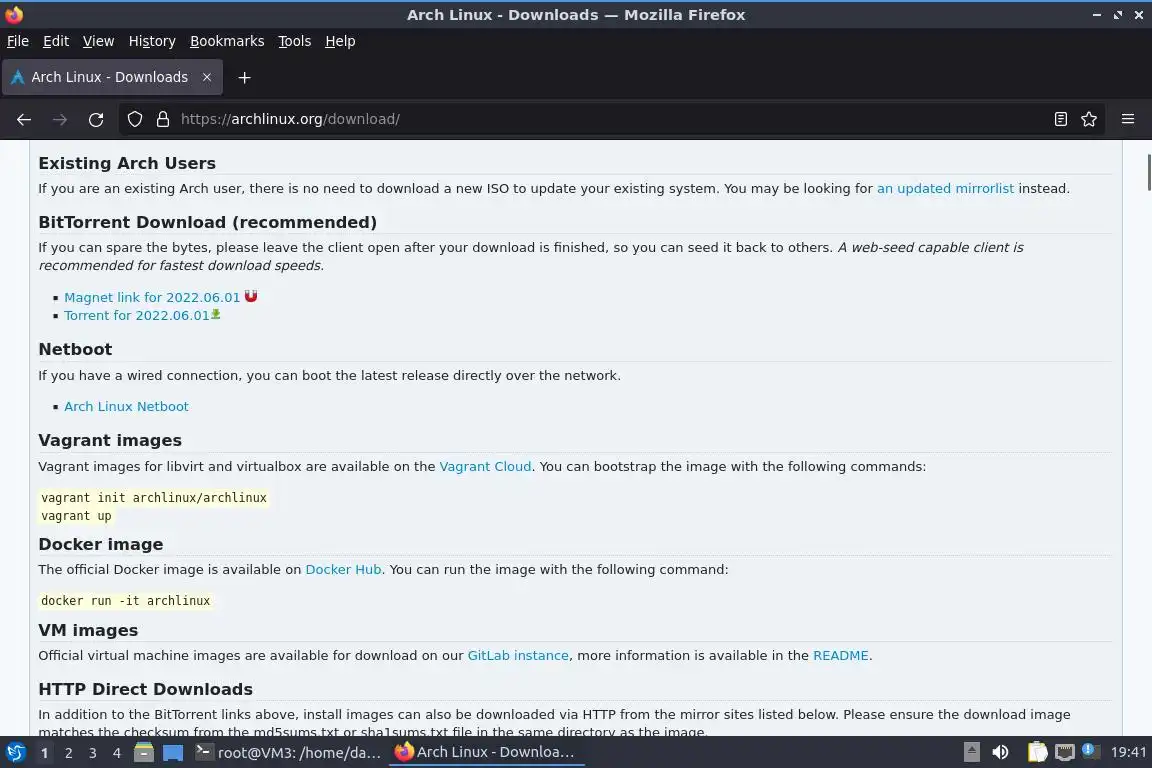Screen dimensions: 1152x768
Task: Follow the 'an updated mirrorlist' link
Action: (945, 188)
